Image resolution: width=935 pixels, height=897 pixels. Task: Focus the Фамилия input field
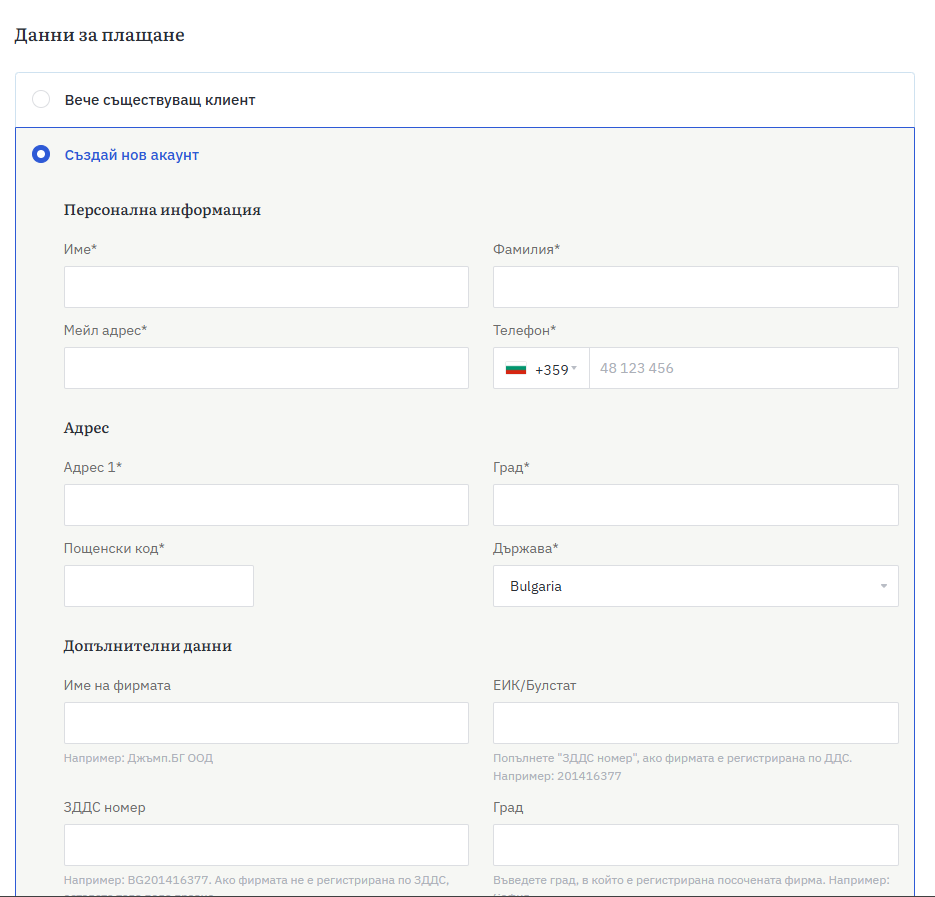pyautogui.click(x=695, y=287)
